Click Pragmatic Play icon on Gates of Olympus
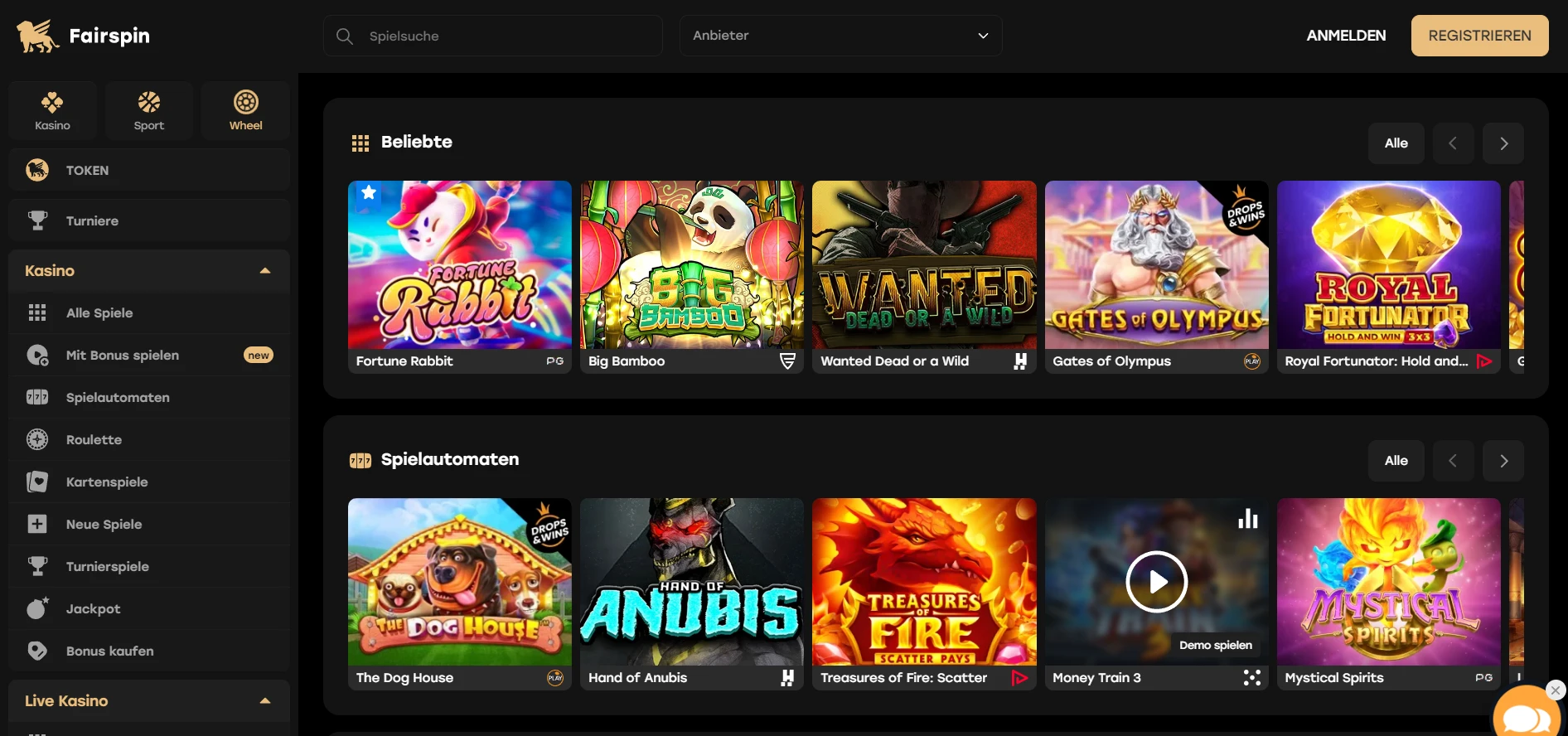This screenshot has height=736, width=1568. tap(1251, 361)
